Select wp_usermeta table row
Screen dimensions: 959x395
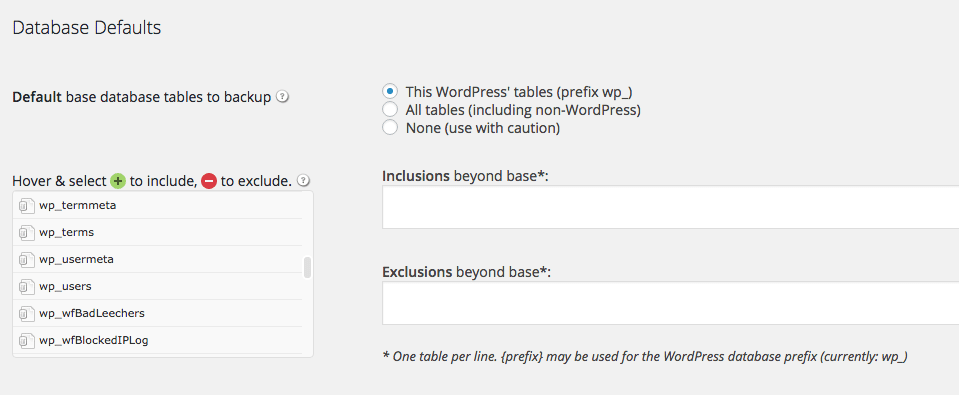point(158,259)
